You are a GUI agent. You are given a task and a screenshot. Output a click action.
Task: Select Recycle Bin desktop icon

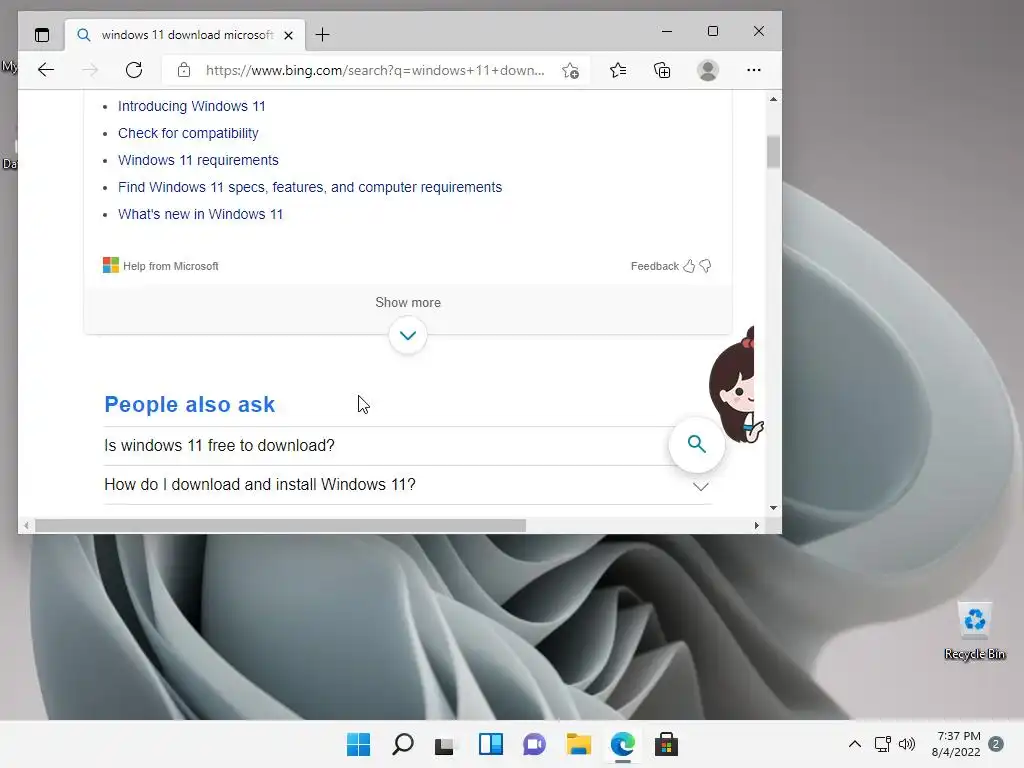pyautogui.click(x=974, y=631)
